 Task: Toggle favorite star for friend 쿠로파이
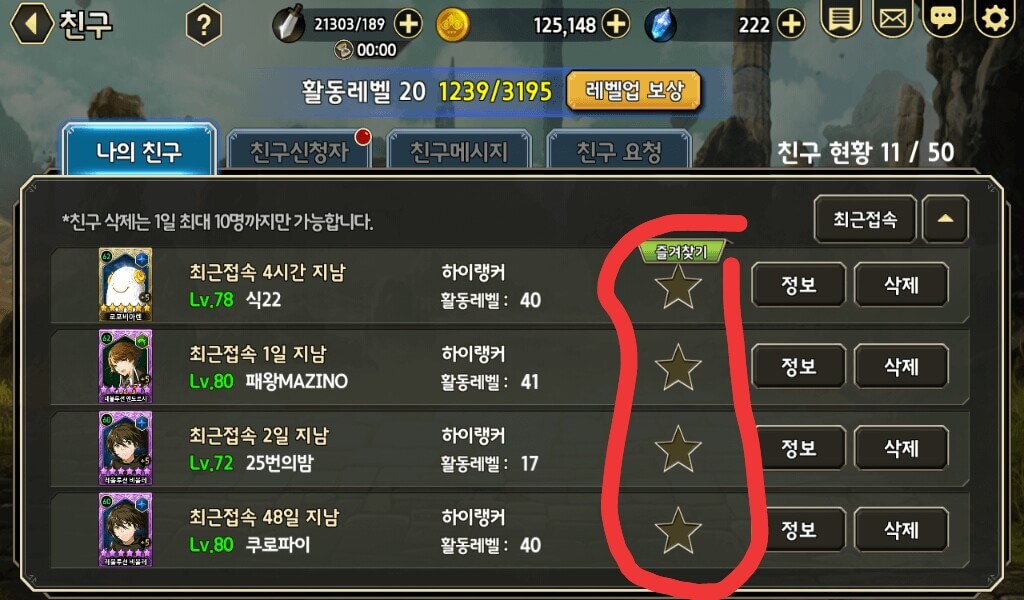(678, 530)
